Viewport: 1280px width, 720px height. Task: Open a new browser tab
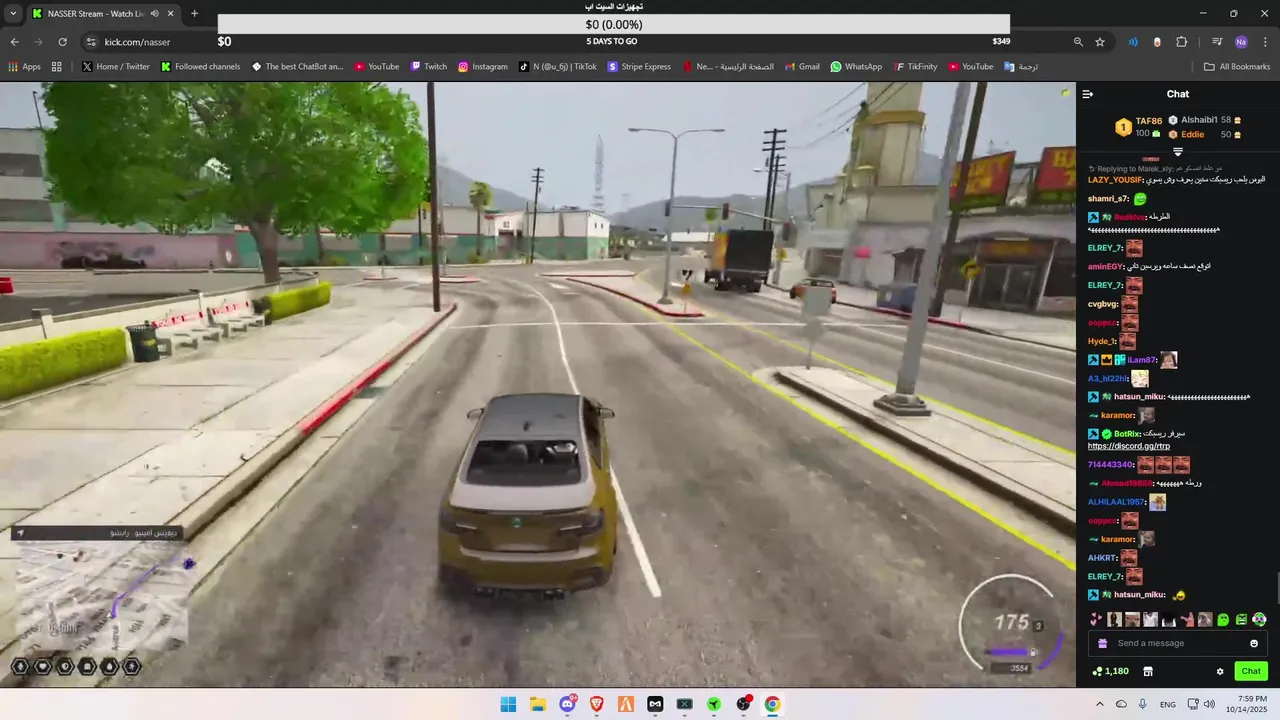194,14
